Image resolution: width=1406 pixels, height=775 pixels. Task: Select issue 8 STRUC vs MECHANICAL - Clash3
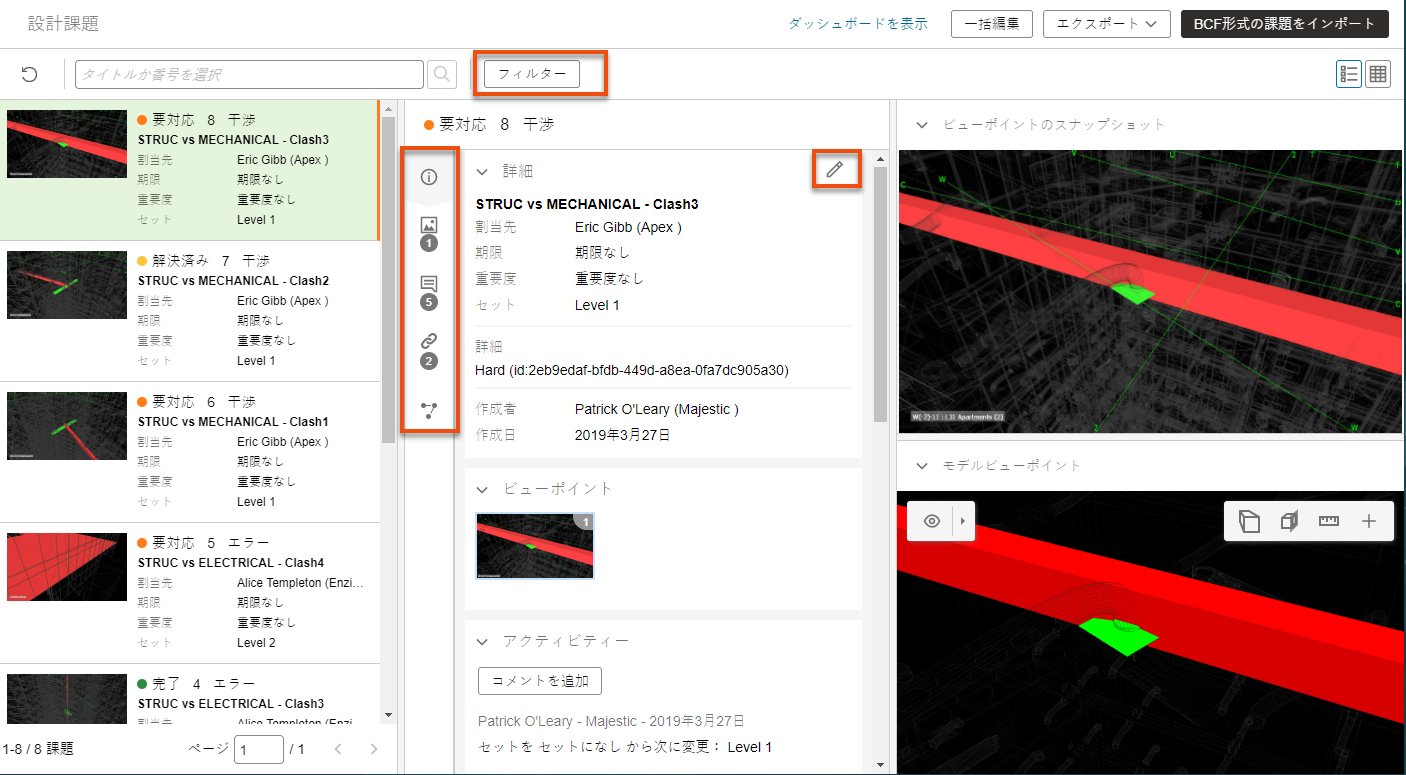tap(190, 170)
